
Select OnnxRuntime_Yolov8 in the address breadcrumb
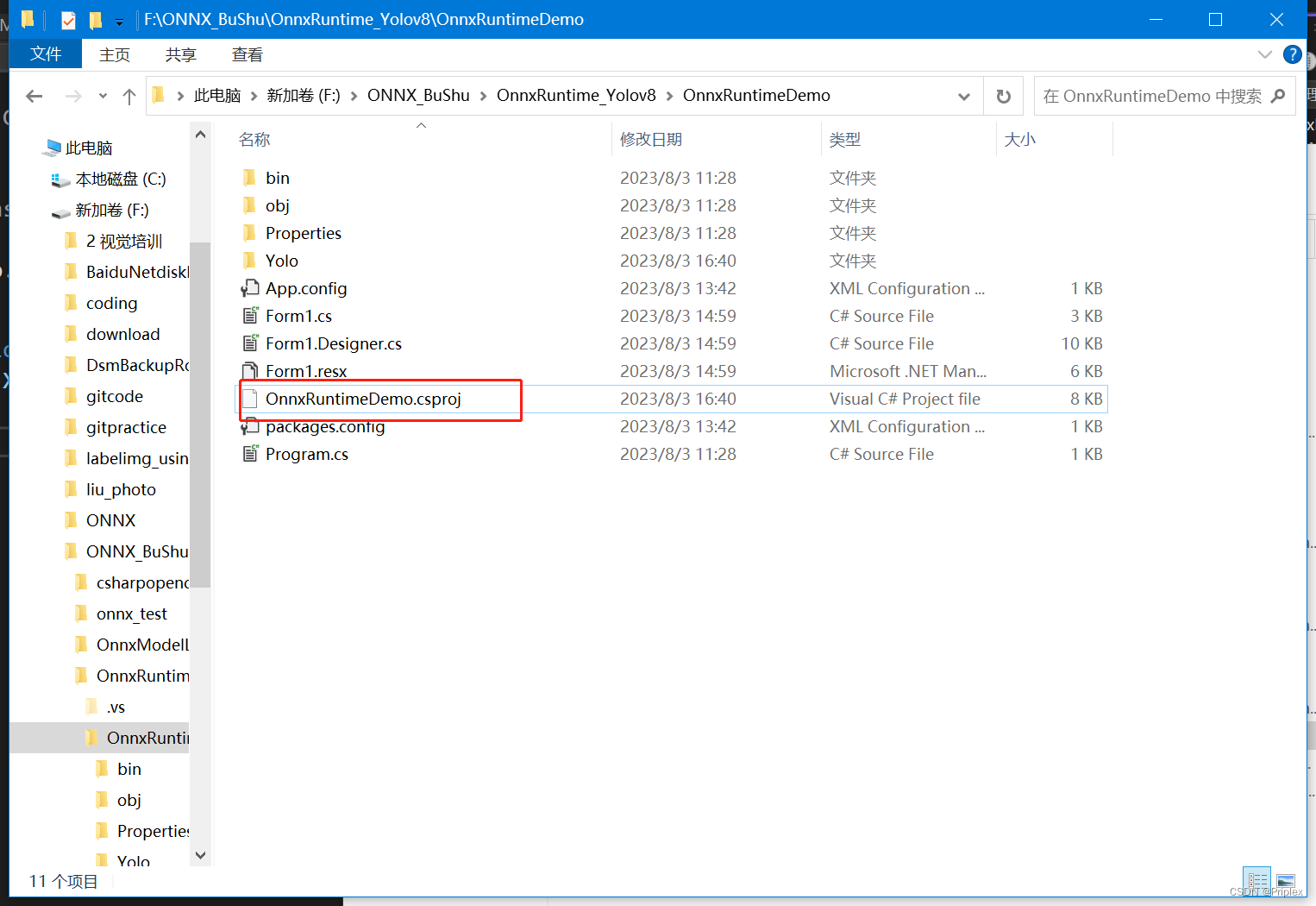pyautogui.click(x=576, y=96)
